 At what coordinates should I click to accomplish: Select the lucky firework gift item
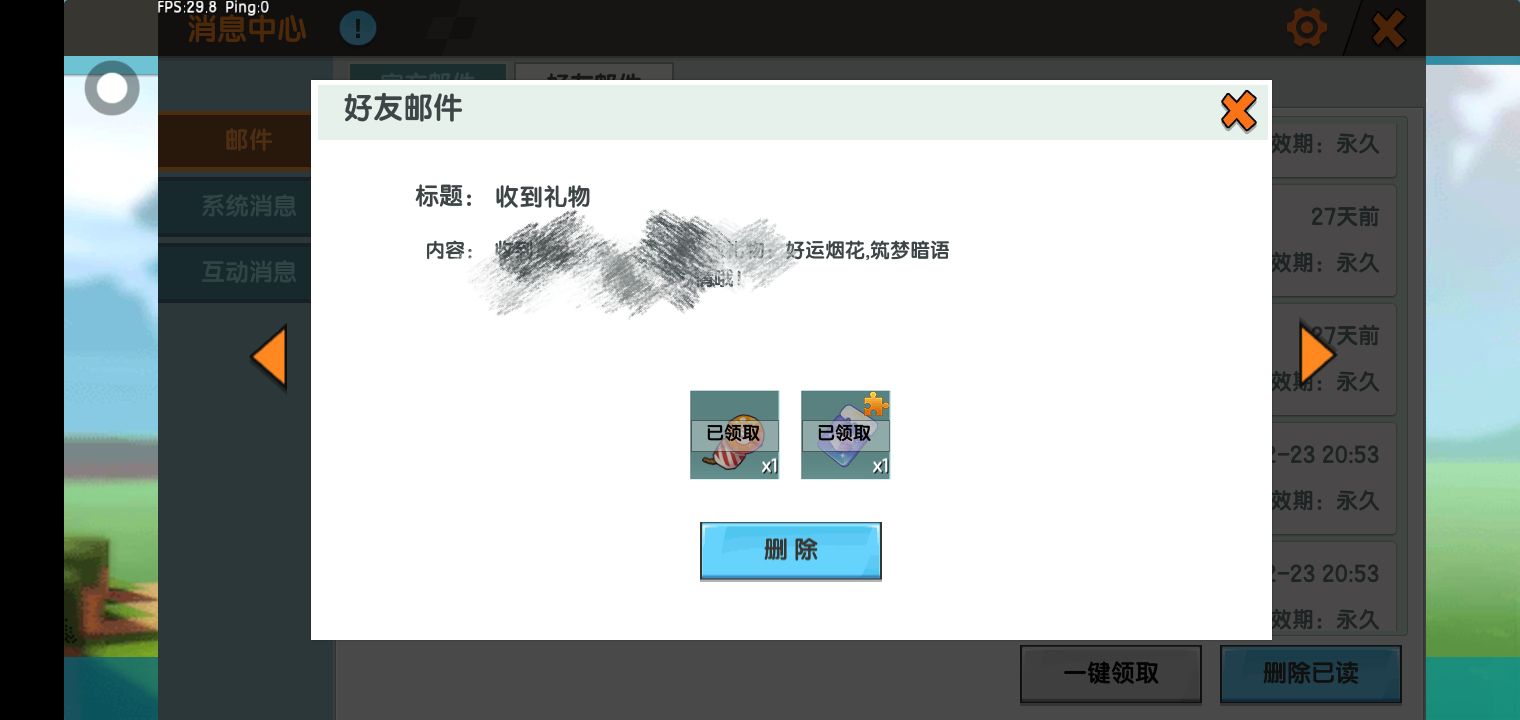click(x=734, y=434)
